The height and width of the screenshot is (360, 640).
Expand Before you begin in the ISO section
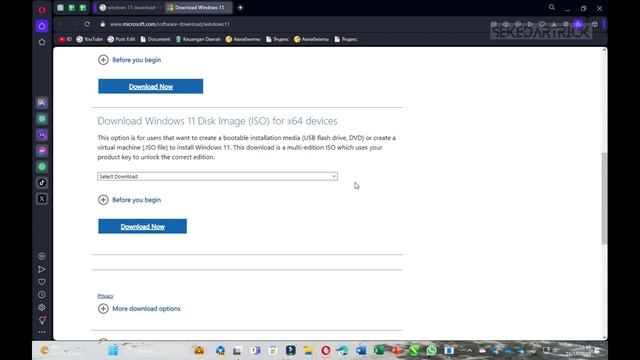pos(129,200)
